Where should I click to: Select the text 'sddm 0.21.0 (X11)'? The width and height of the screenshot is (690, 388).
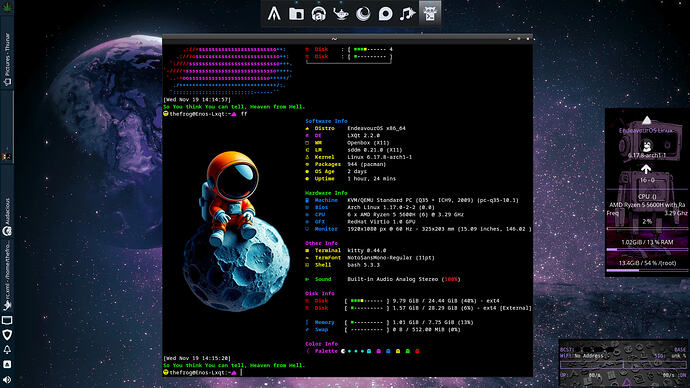coord(374,150)
